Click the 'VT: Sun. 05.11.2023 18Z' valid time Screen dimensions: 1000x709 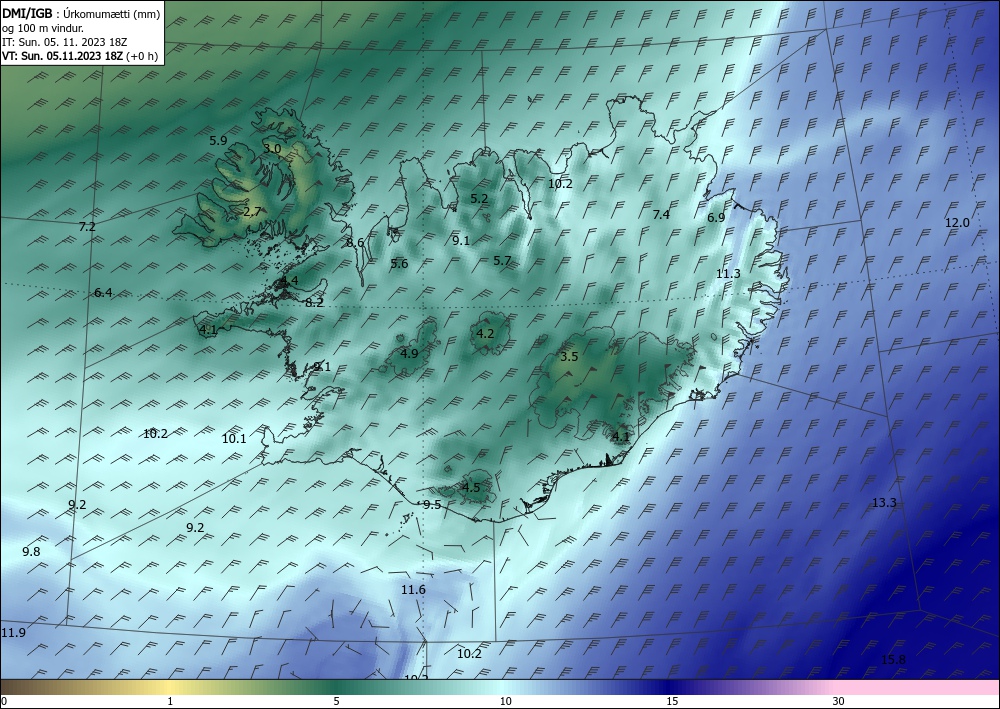[x=62, y=56]
